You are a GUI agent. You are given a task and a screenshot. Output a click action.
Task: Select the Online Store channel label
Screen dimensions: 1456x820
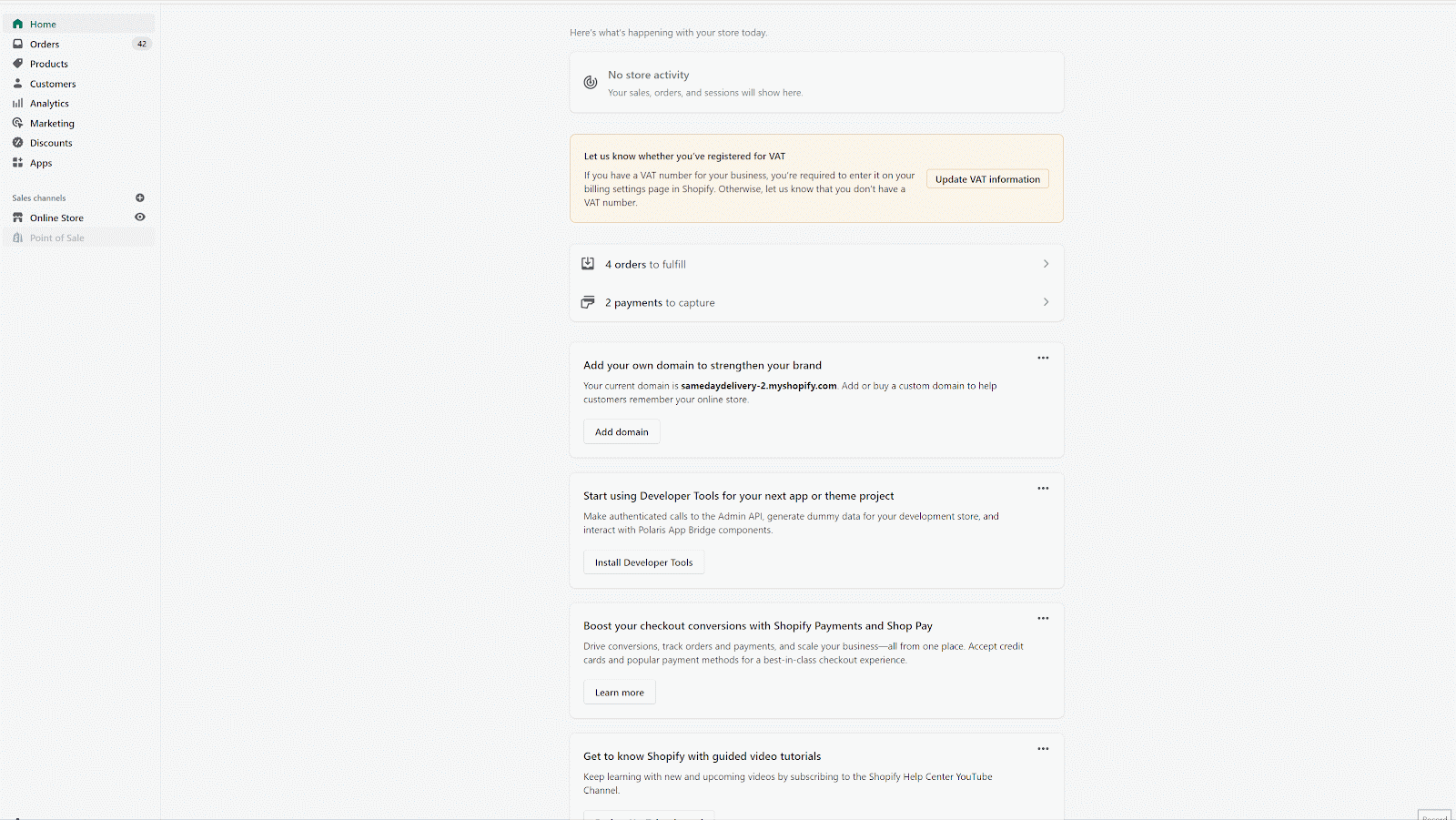tap(56, 218)
